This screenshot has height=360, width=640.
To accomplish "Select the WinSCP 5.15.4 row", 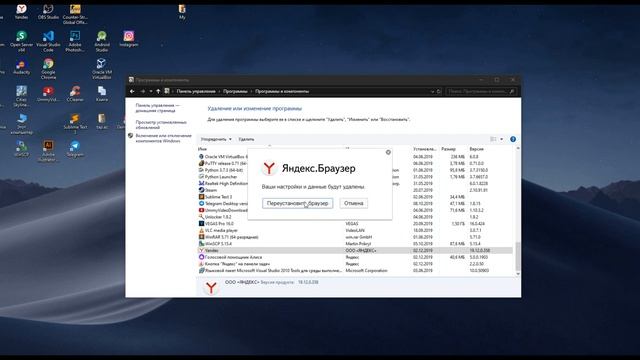I will pos(355,244).
